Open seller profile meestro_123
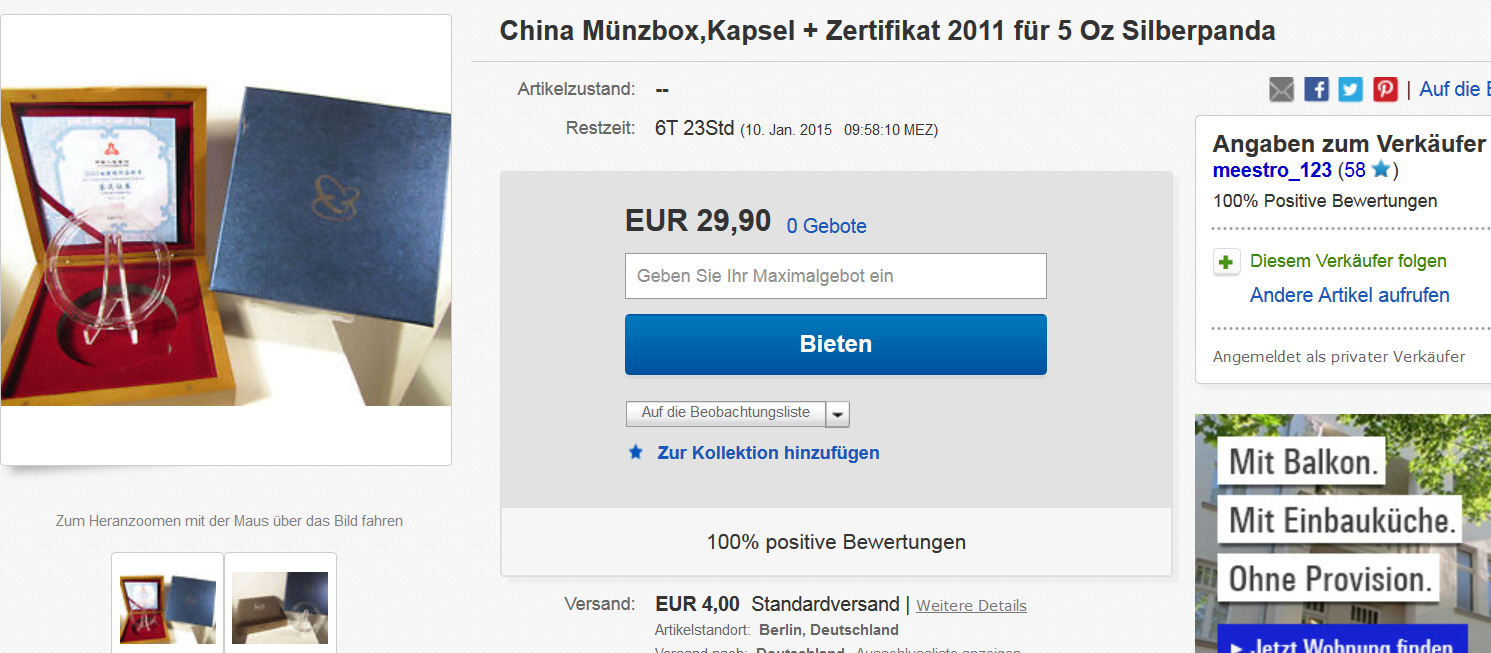 coord(1272,170)
